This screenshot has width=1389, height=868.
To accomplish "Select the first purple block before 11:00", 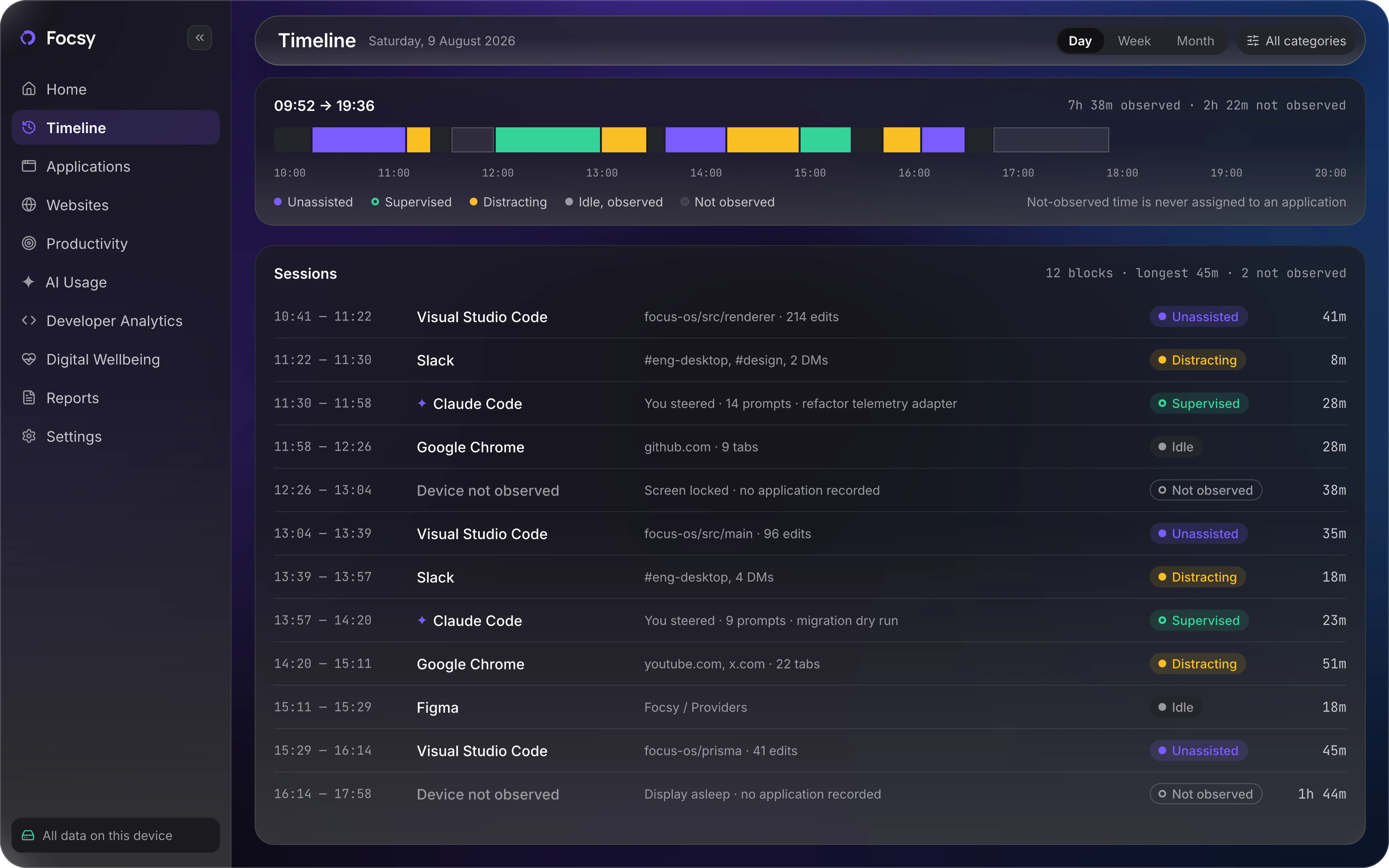I will point(359,140).
